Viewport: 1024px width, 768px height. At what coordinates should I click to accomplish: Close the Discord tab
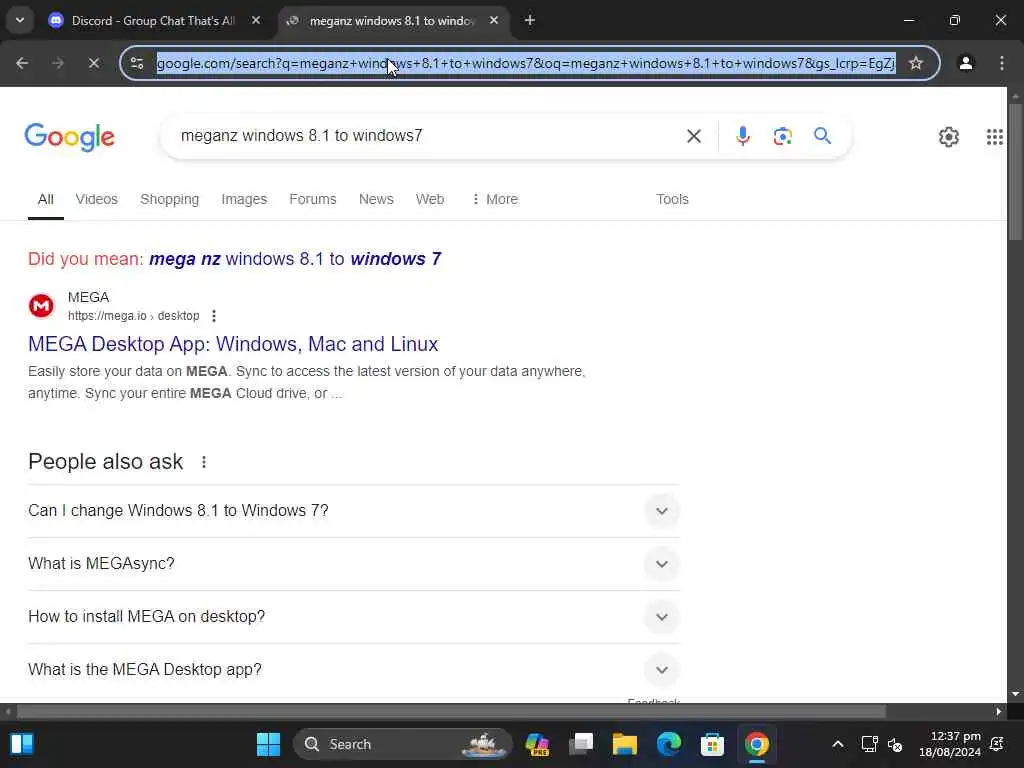256,21
